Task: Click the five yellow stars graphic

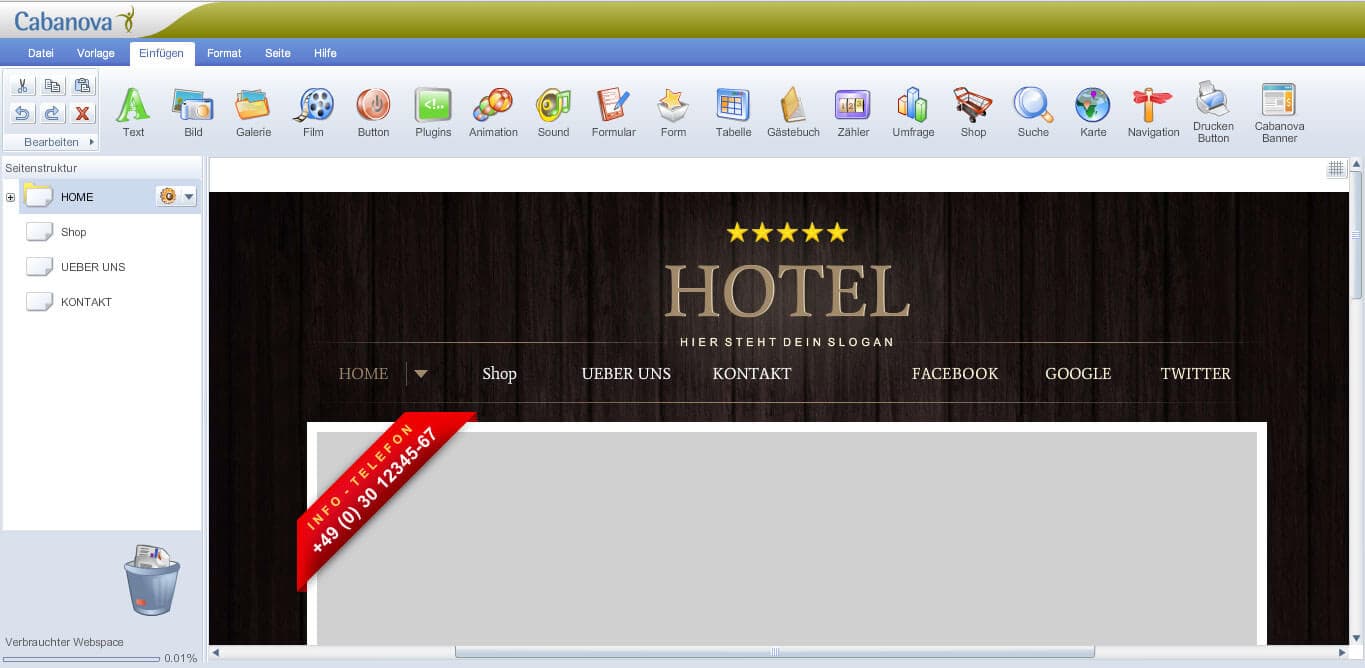Action: pos(787,233)
